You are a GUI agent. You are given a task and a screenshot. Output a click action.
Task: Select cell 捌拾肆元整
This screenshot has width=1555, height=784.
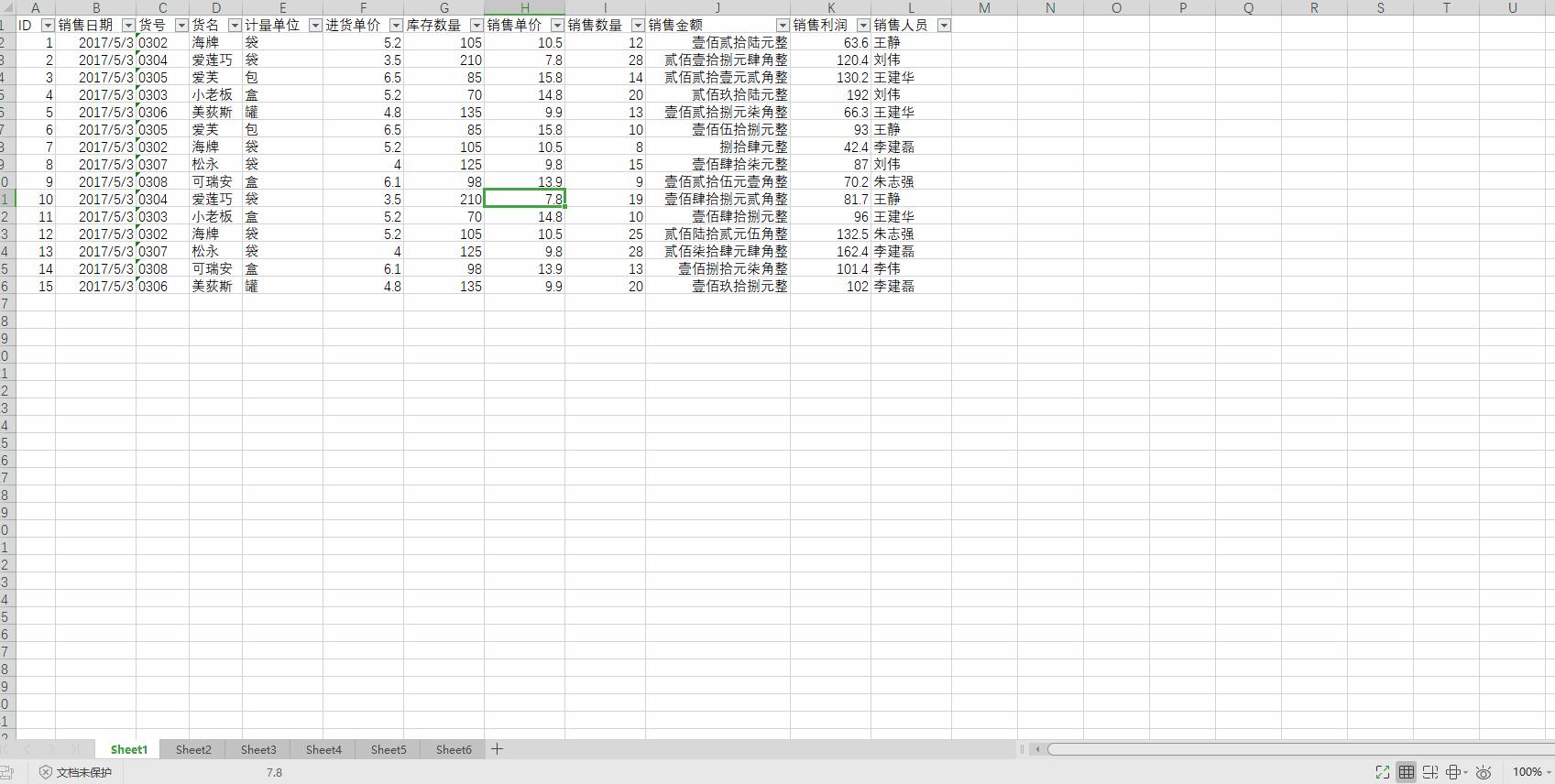(x=717, y=147)
